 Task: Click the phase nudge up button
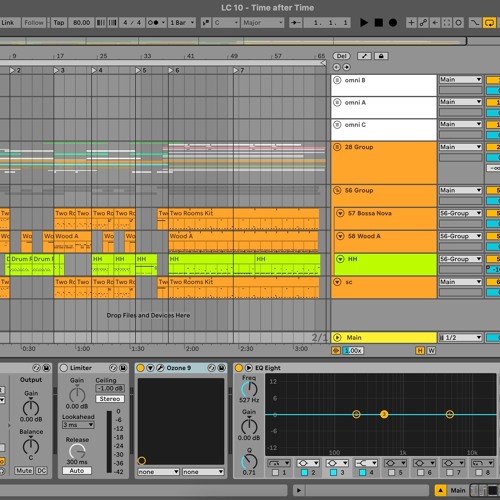113,23
